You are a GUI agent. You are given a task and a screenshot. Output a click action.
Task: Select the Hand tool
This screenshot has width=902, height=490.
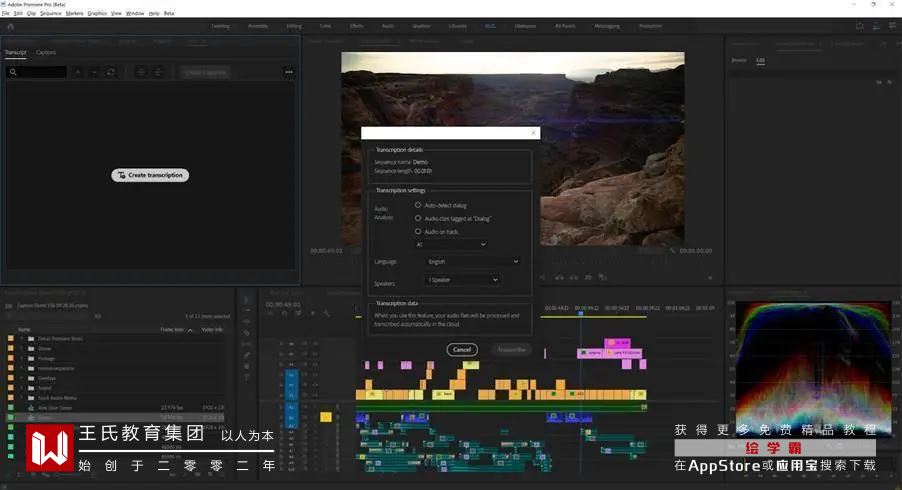click(246, 366)
